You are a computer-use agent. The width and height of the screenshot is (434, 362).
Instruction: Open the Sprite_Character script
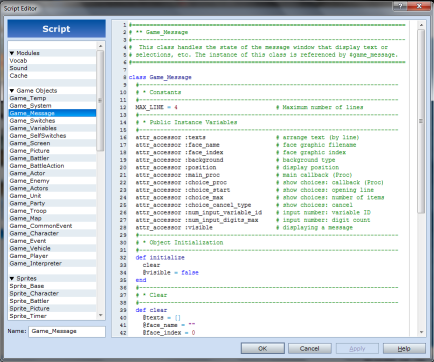pos(52,293)
